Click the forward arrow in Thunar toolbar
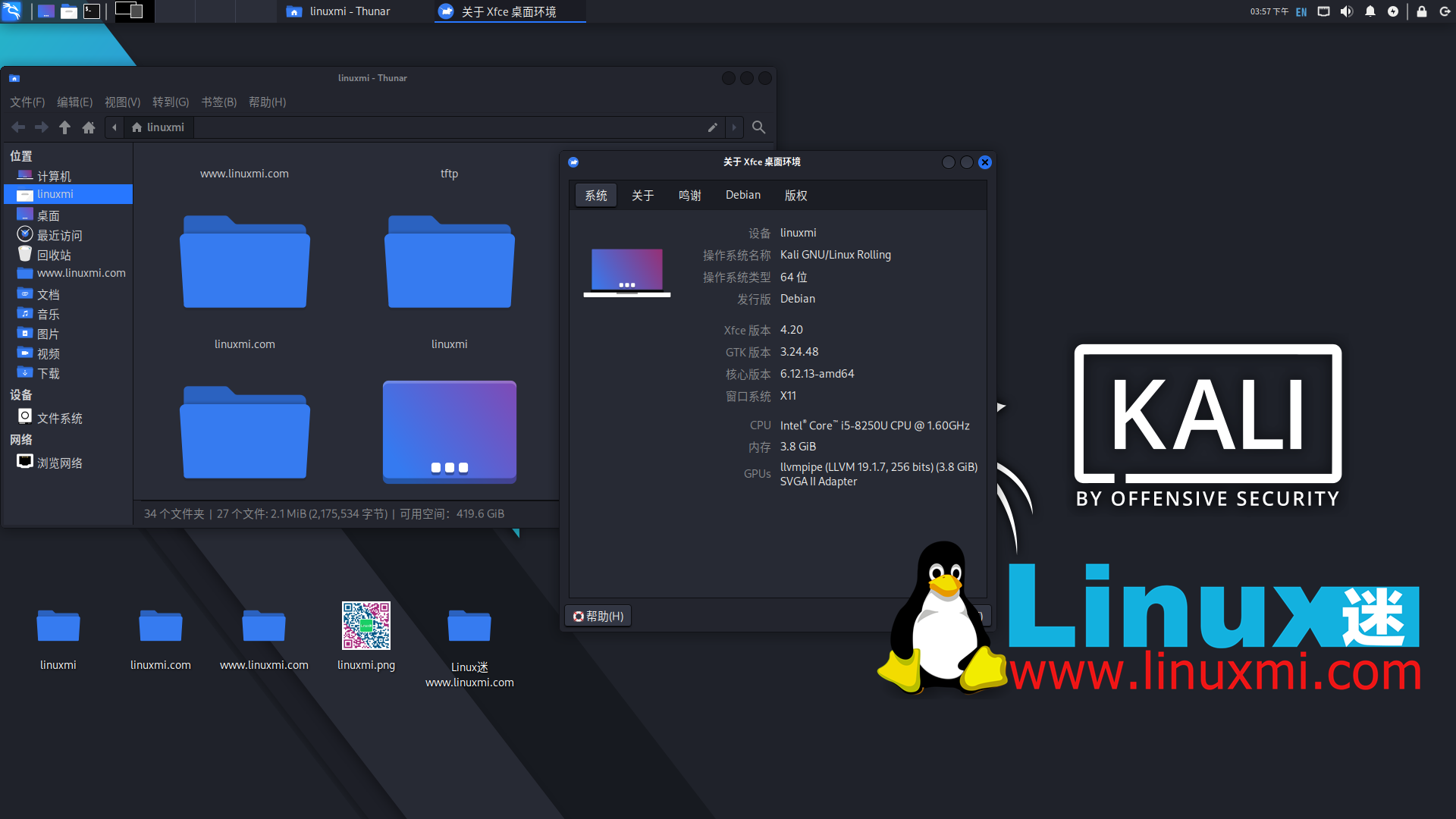The width and height of the screenshot is (1456, 819). (42, 127)
